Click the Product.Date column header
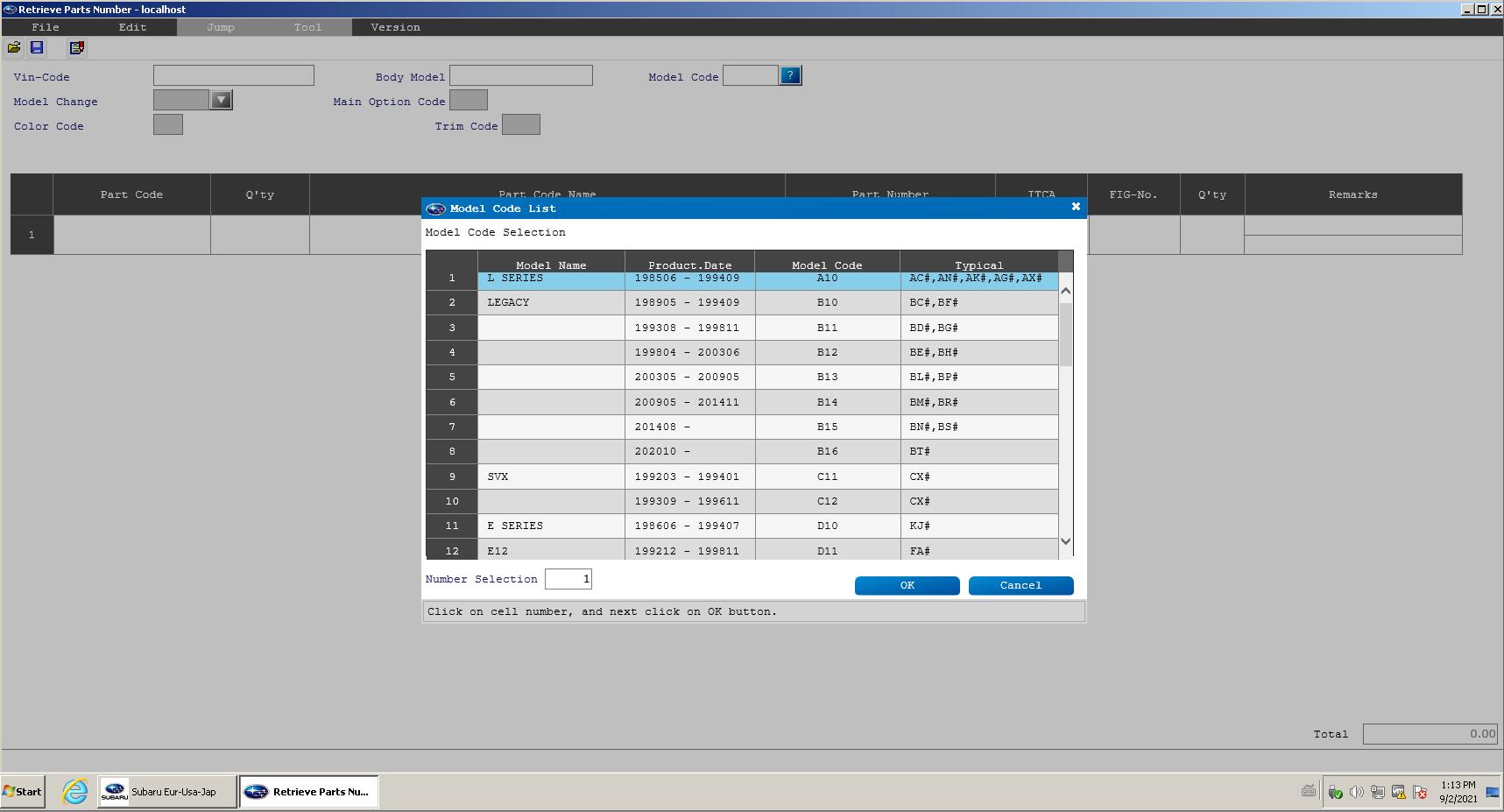1504x812 pixels. (689, 262)
